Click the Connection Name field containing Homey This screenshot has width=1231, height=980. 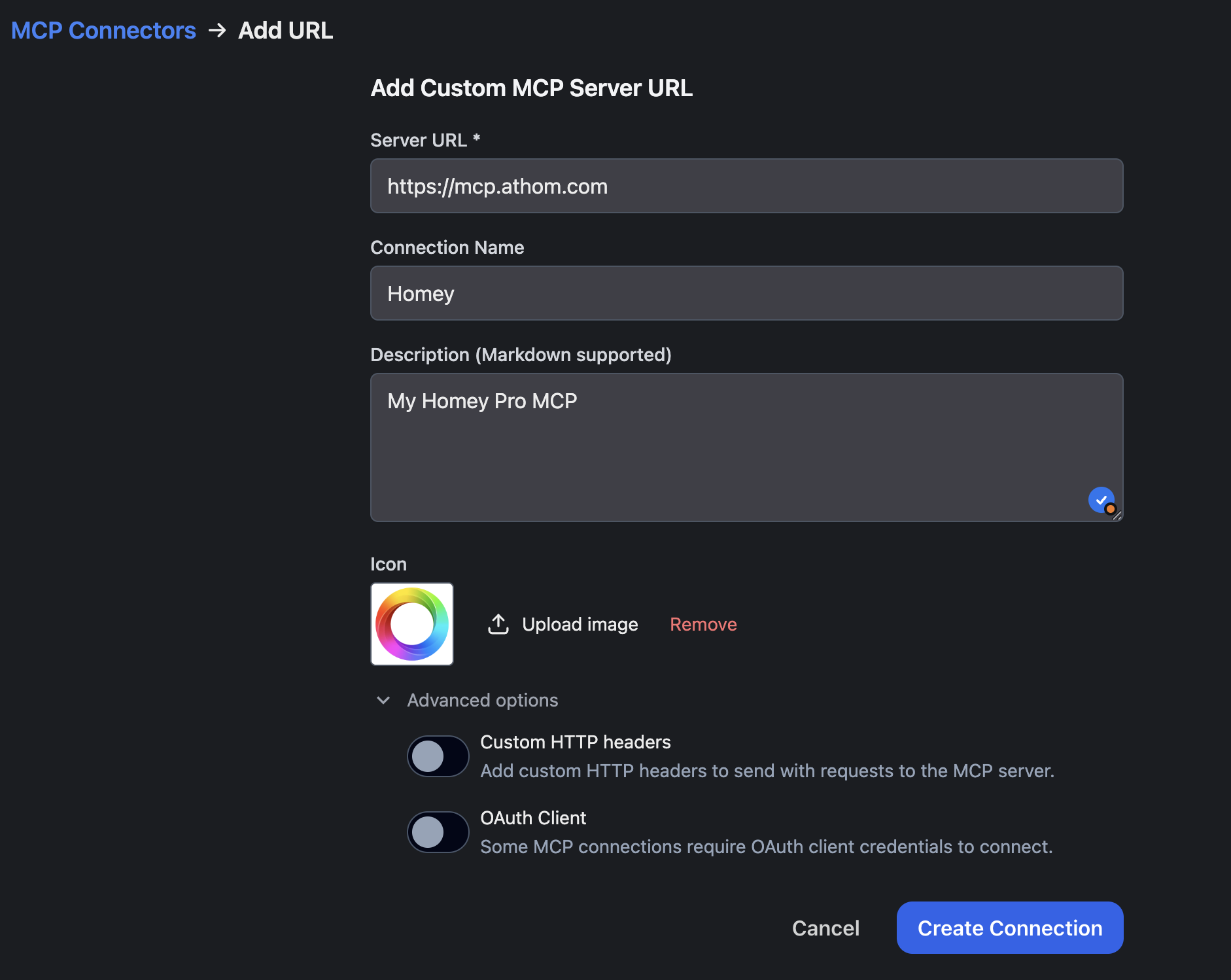[746, 294]
